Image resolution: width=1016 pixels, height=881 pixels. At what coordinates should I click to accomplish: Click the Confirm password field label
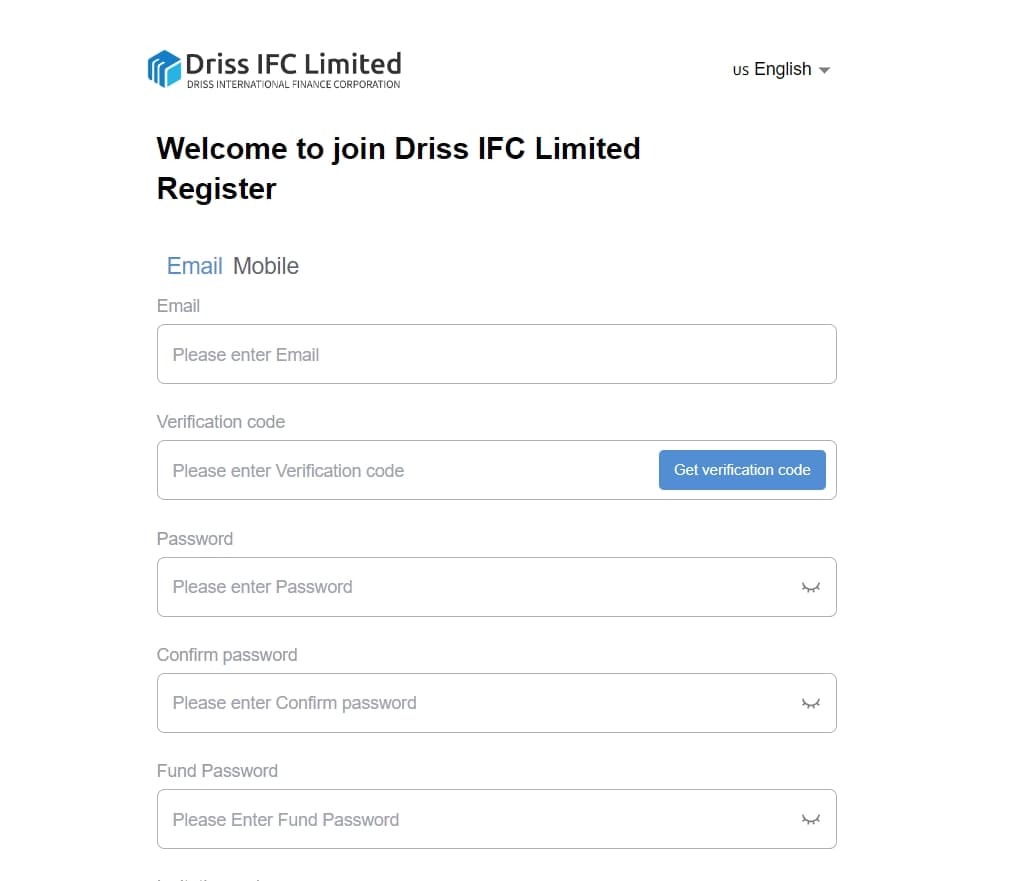tap(227, 655)
